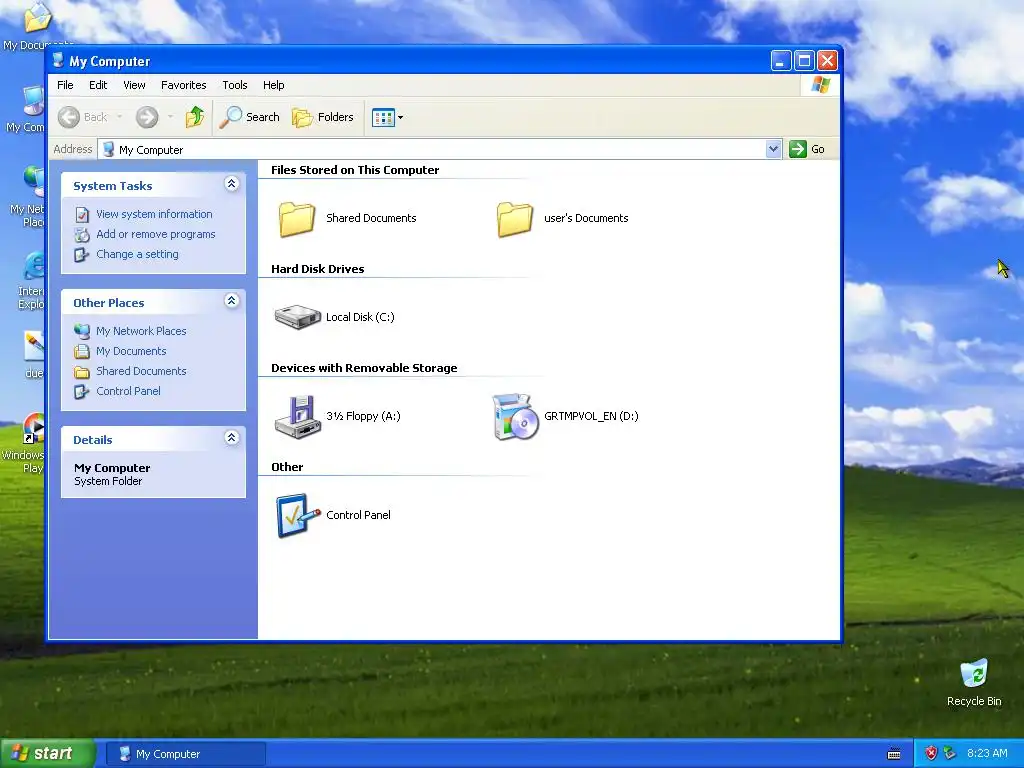Open the Back history dropdown arrow
The image size is (1024, 768).
[x=120, y=117]
